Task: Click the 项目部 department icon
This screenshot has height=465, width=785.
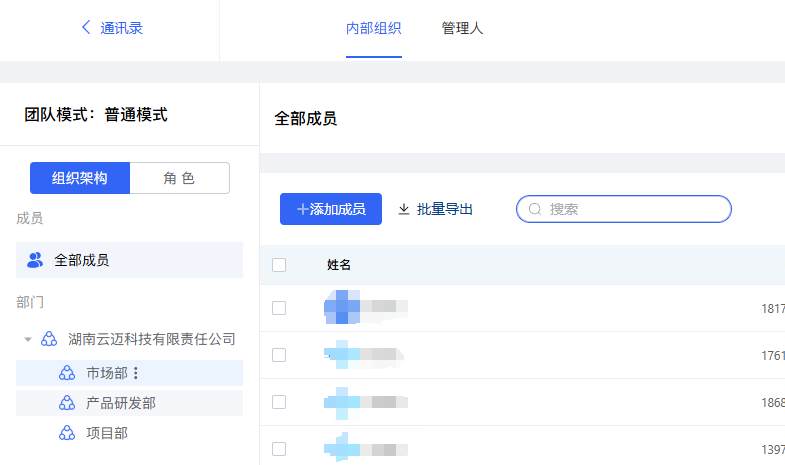Action: pyautogui.click(x=67, y=433)
